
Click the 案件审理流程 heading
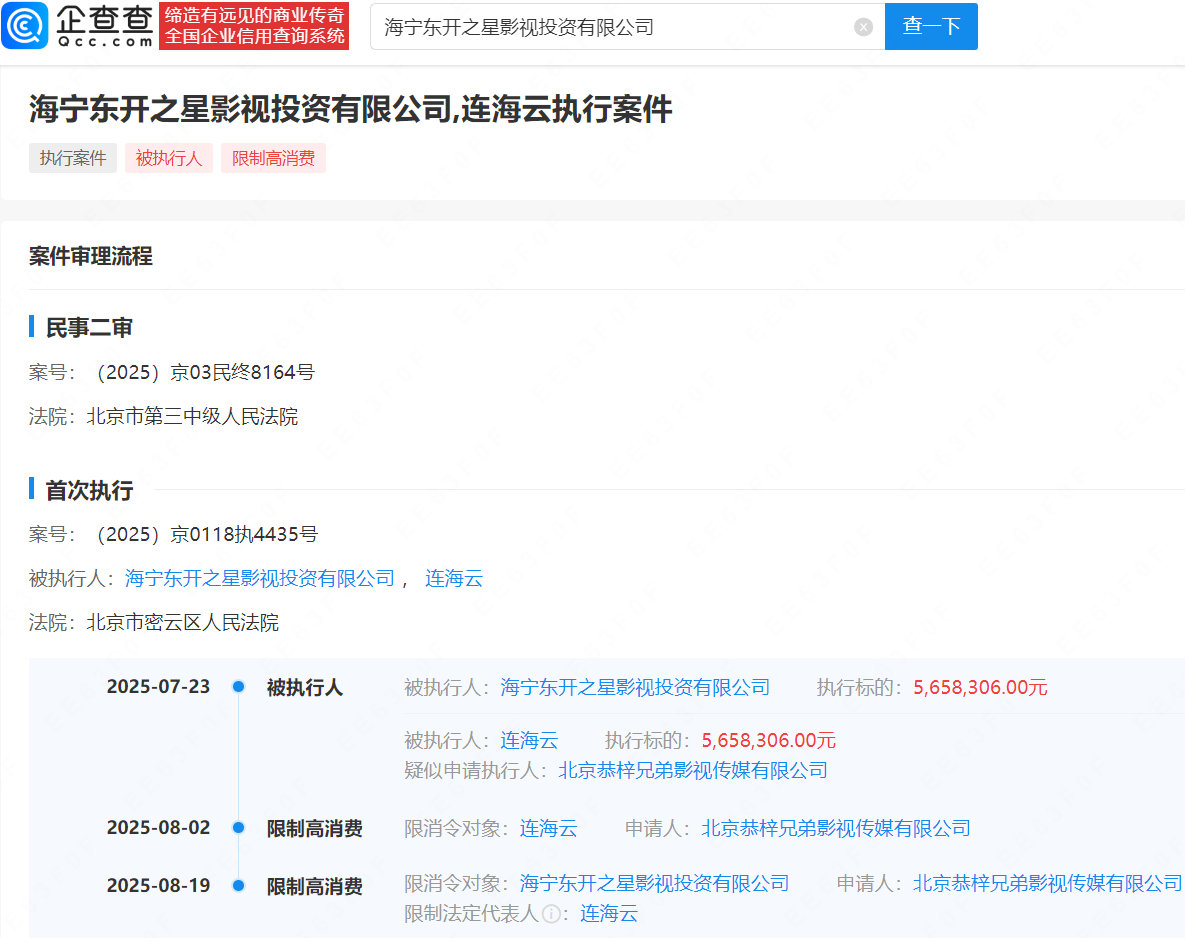[91, 256]
